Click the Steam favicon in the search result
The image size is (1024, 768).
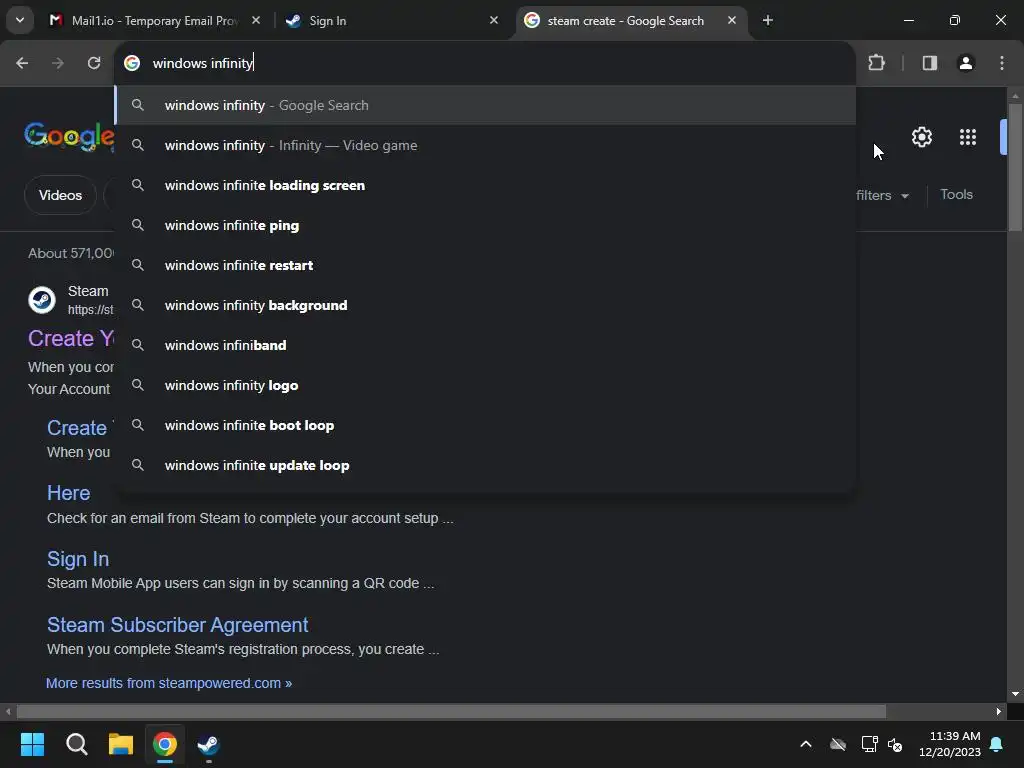click(x=42, y=300)
